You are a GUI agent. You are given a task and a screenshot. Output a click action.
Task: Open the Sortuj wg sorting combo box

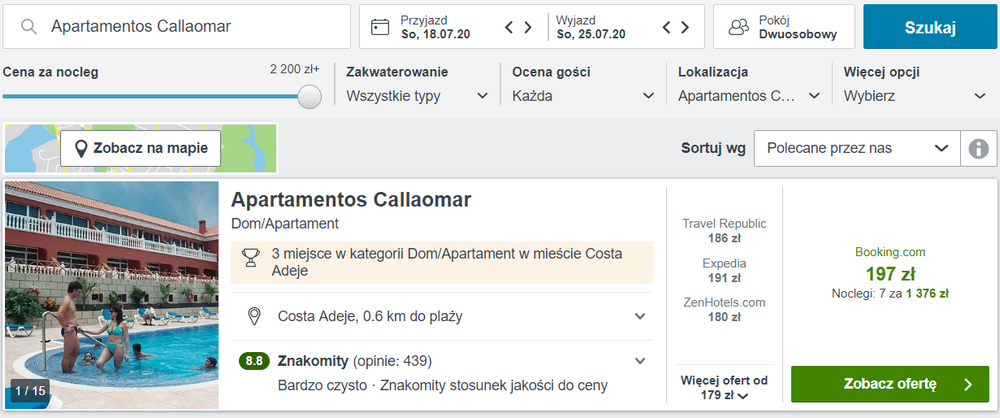pyautogui.click(x=856, y=148)
